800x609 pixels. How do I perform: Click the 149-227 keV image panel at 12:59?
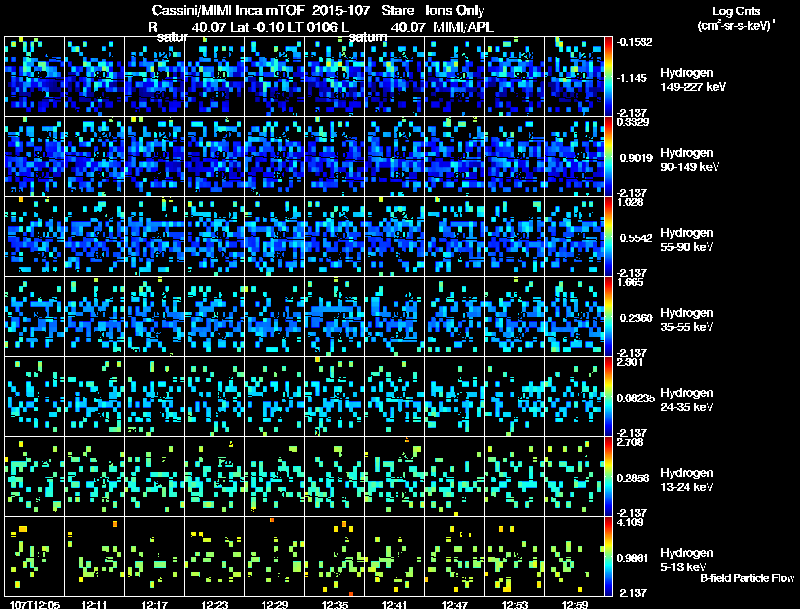click(x=574, y=77)
